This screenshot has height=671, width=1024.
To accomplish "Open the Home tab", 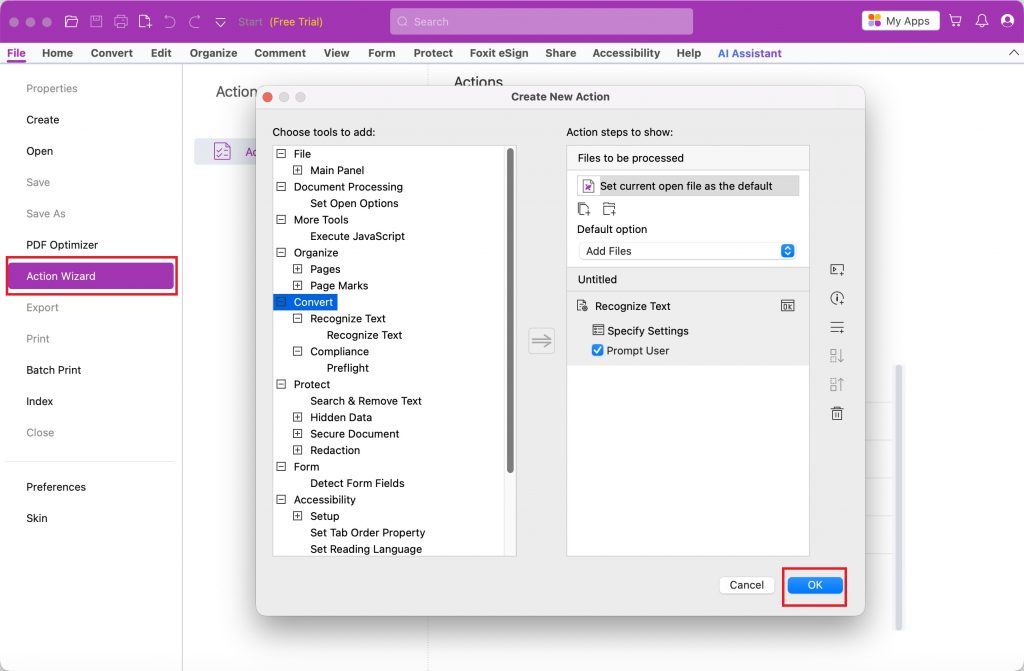I will [x=57, y=53].
